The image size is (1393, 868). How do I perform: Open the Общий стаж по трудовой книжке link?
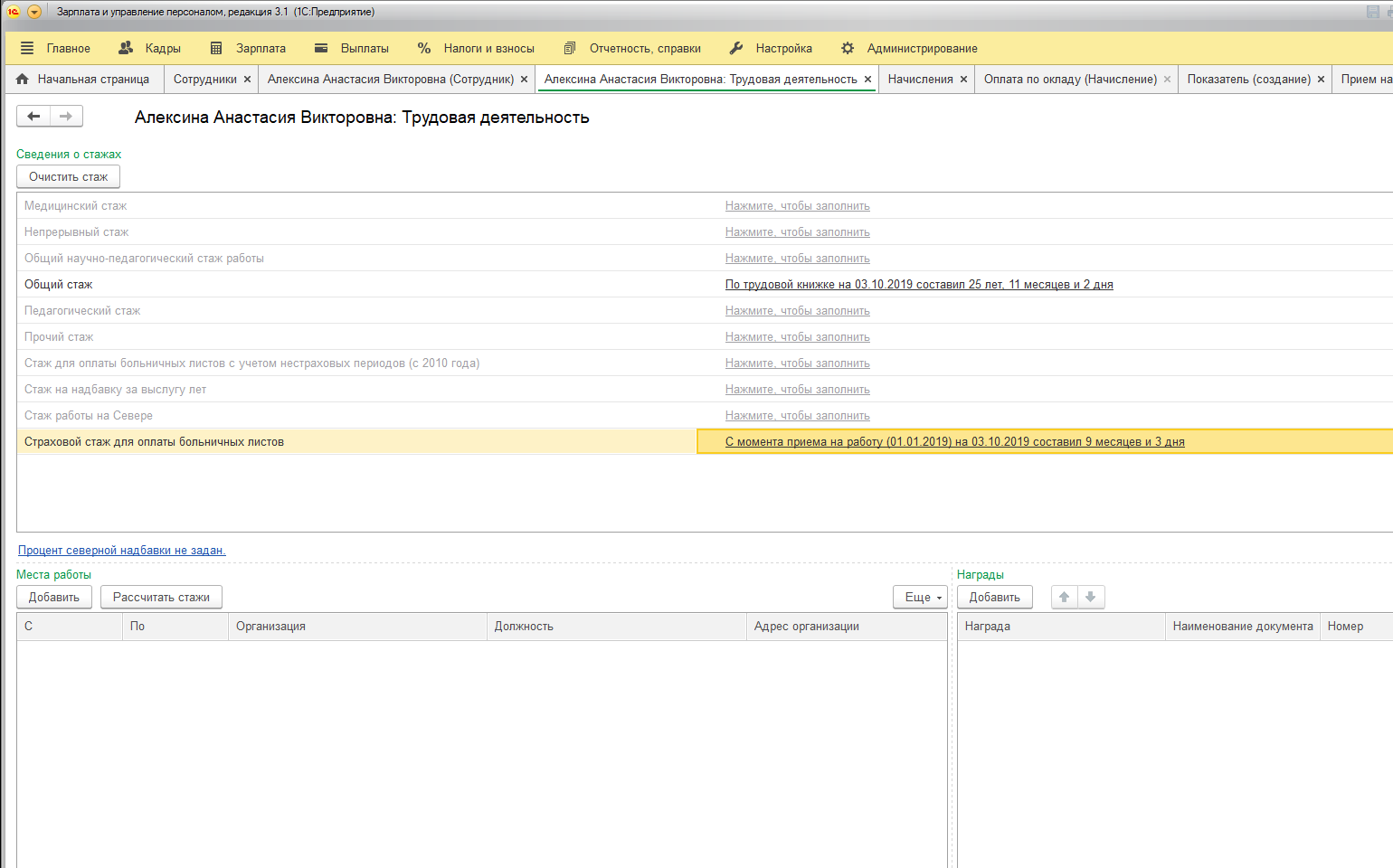pyautogui.click(x=919, y=285)
